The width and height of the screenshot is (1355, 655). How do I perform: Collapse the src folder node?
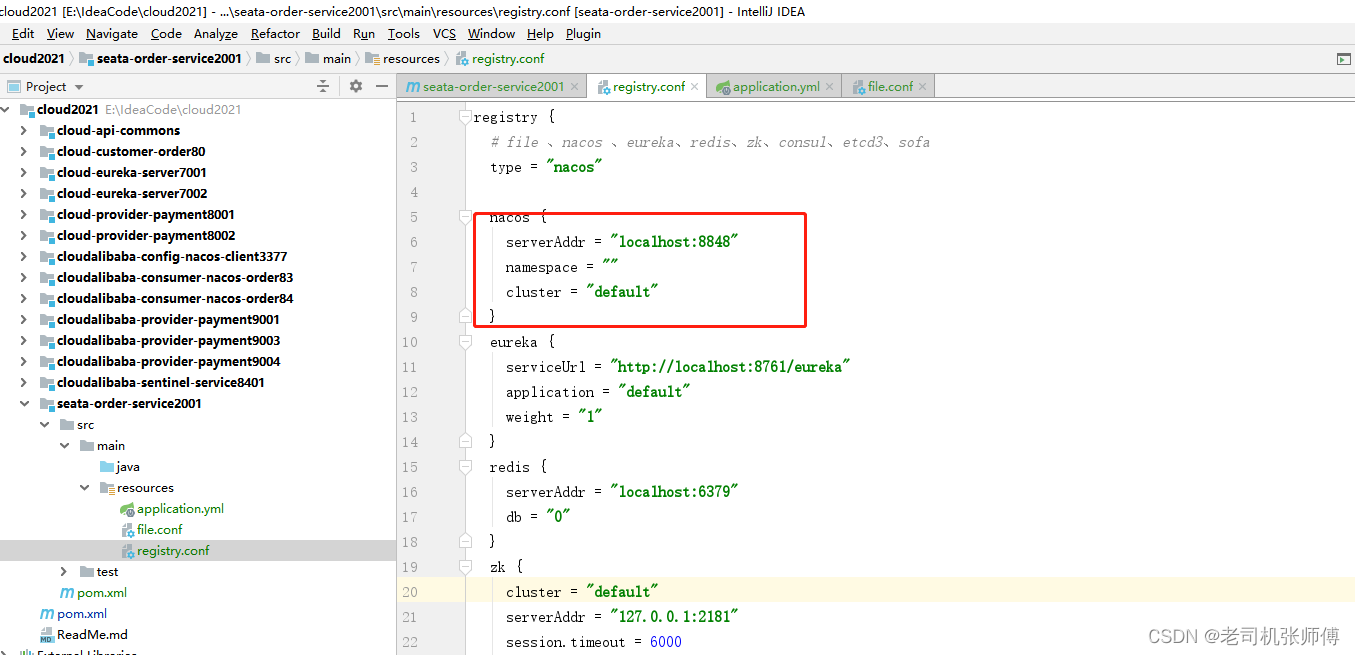click(45, 425)
